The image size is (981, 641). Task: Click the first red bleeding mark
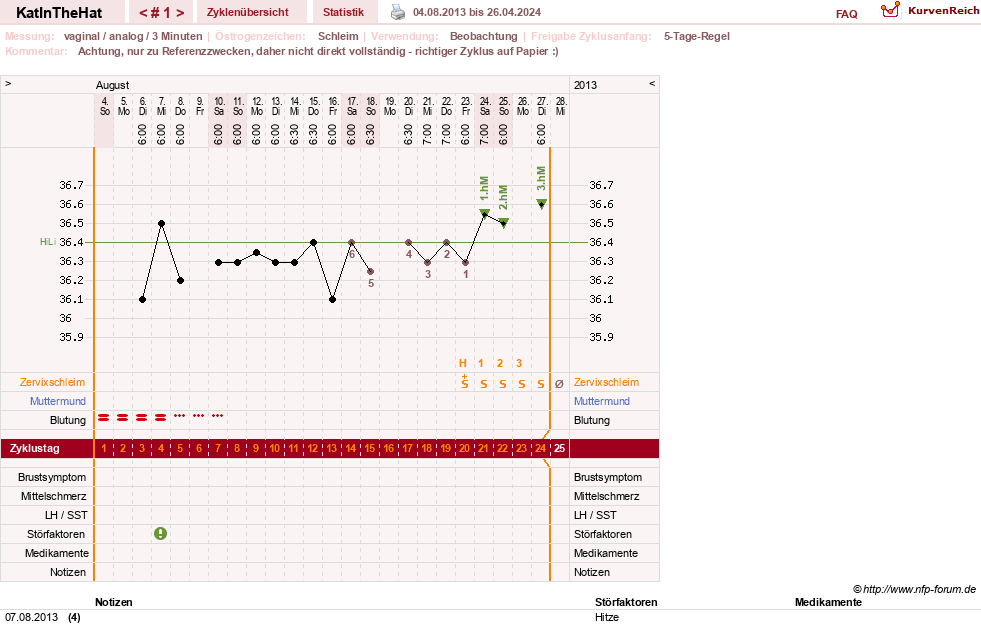click(x=104, y=417)
